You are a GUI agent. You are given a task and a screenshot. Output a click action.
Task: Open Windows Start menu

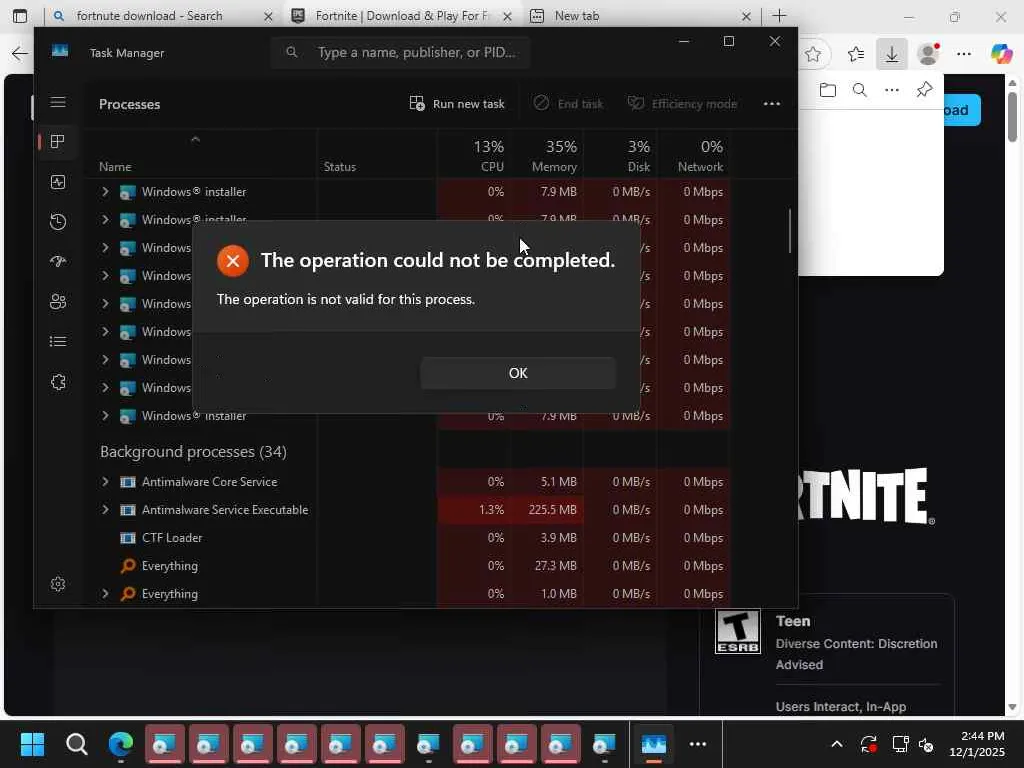pos(32,744)
